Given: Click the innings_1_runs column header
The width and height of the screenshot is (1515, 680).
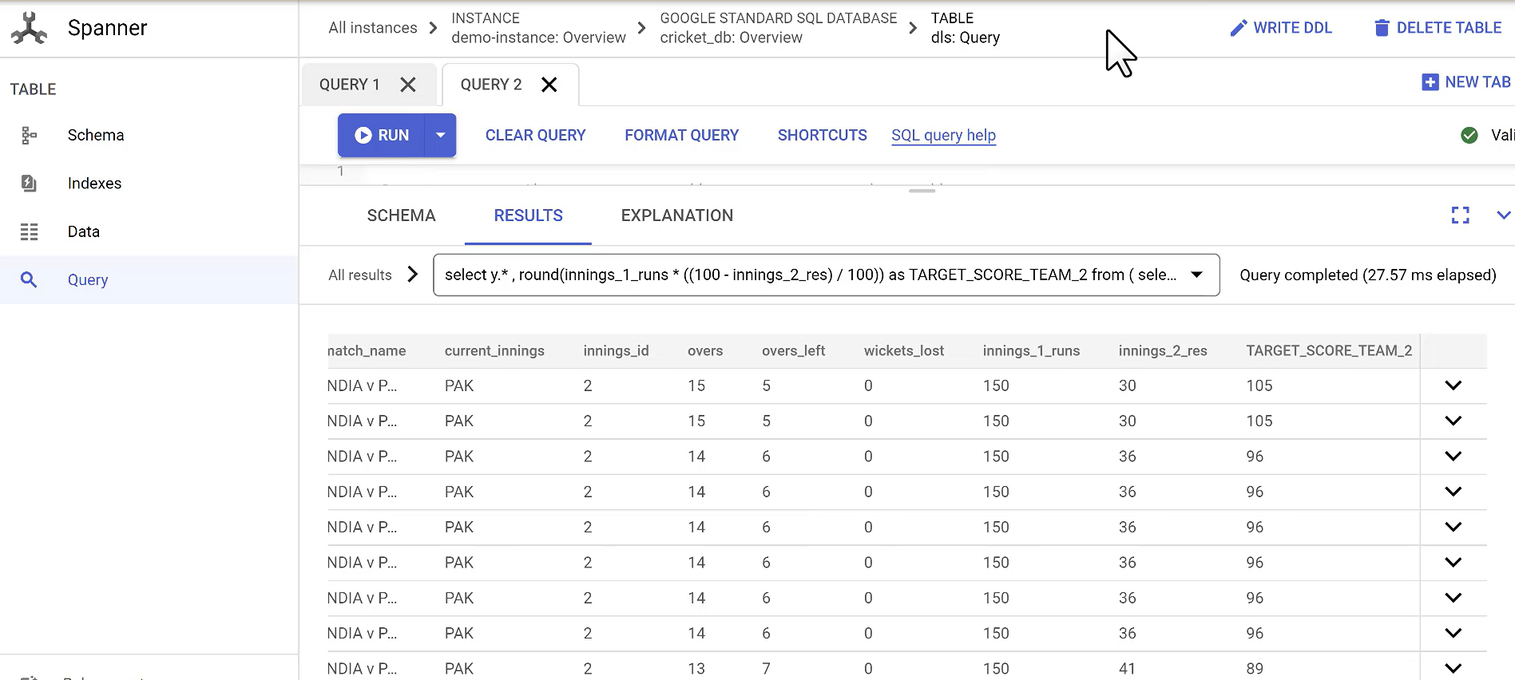Looking at the screenshot, I should pyautogui.click(x=1031, y=351).
